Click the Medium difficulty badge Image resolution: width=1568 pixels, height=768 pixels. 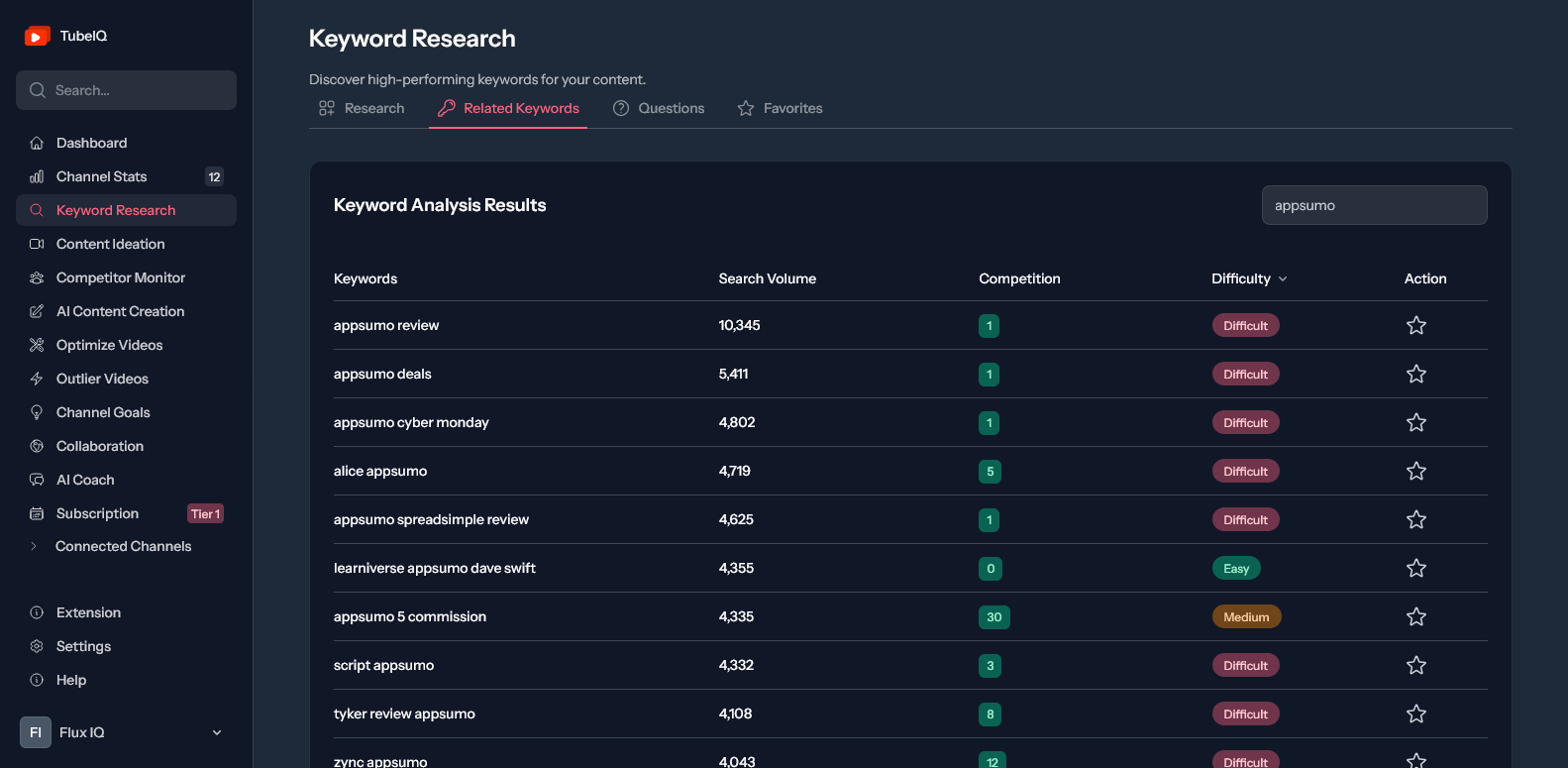pos(1246,616)
